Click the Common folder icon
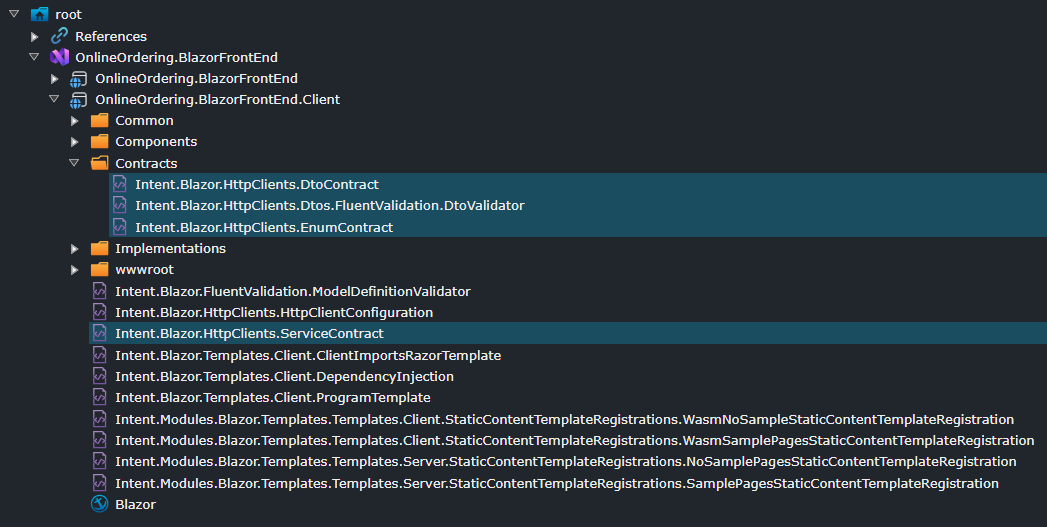This screenshot has height=527, width=1047. tap(99, 120)
